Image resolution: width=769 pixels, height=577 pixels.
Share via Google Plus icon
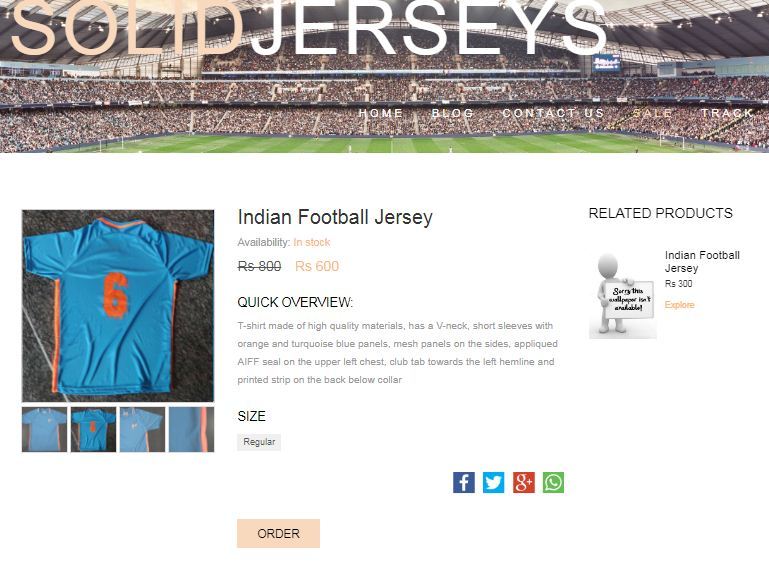coord(524,482)
